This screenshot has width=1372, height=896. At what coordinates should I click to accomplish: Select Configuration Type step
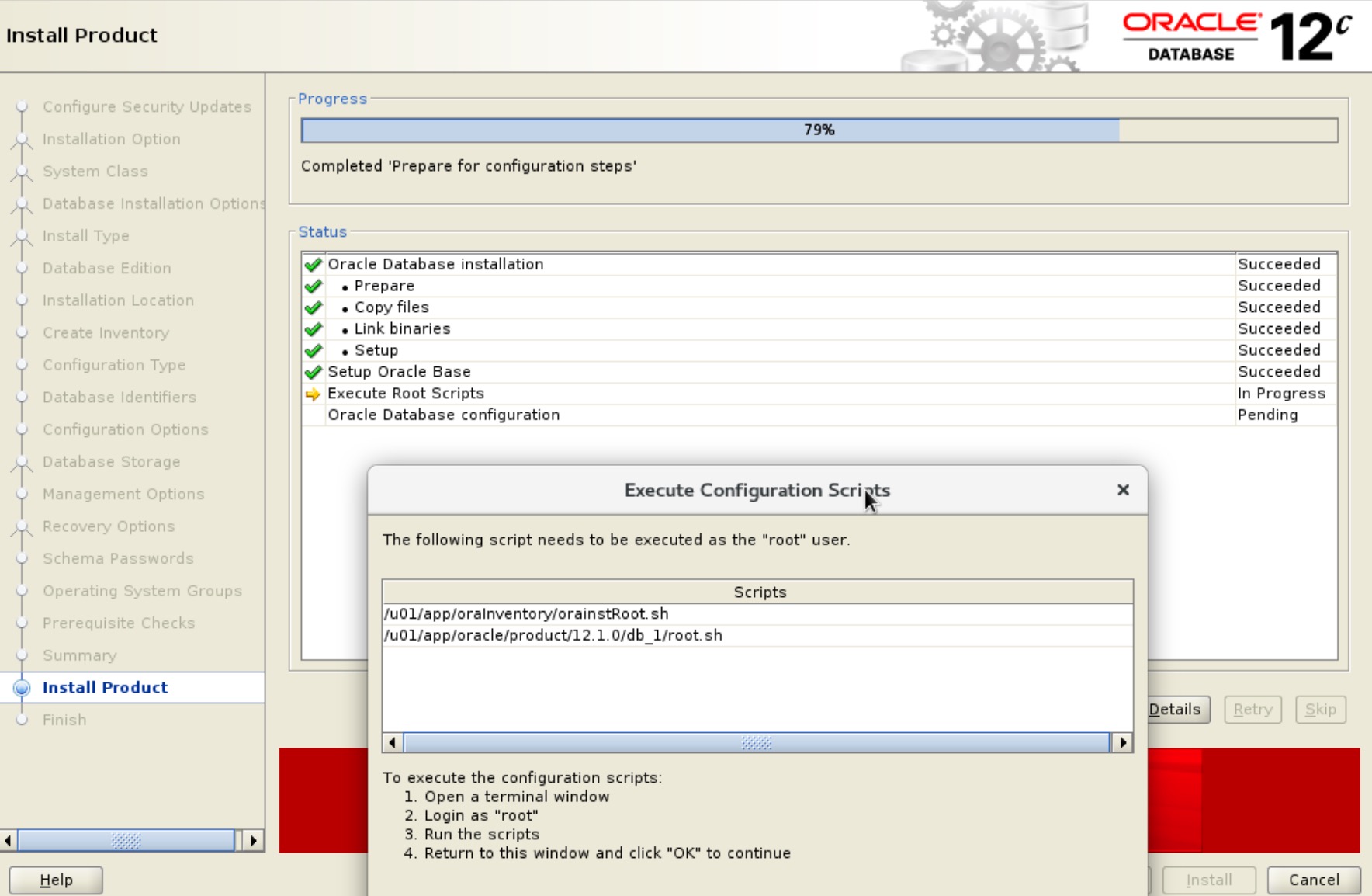pos(114,365)
